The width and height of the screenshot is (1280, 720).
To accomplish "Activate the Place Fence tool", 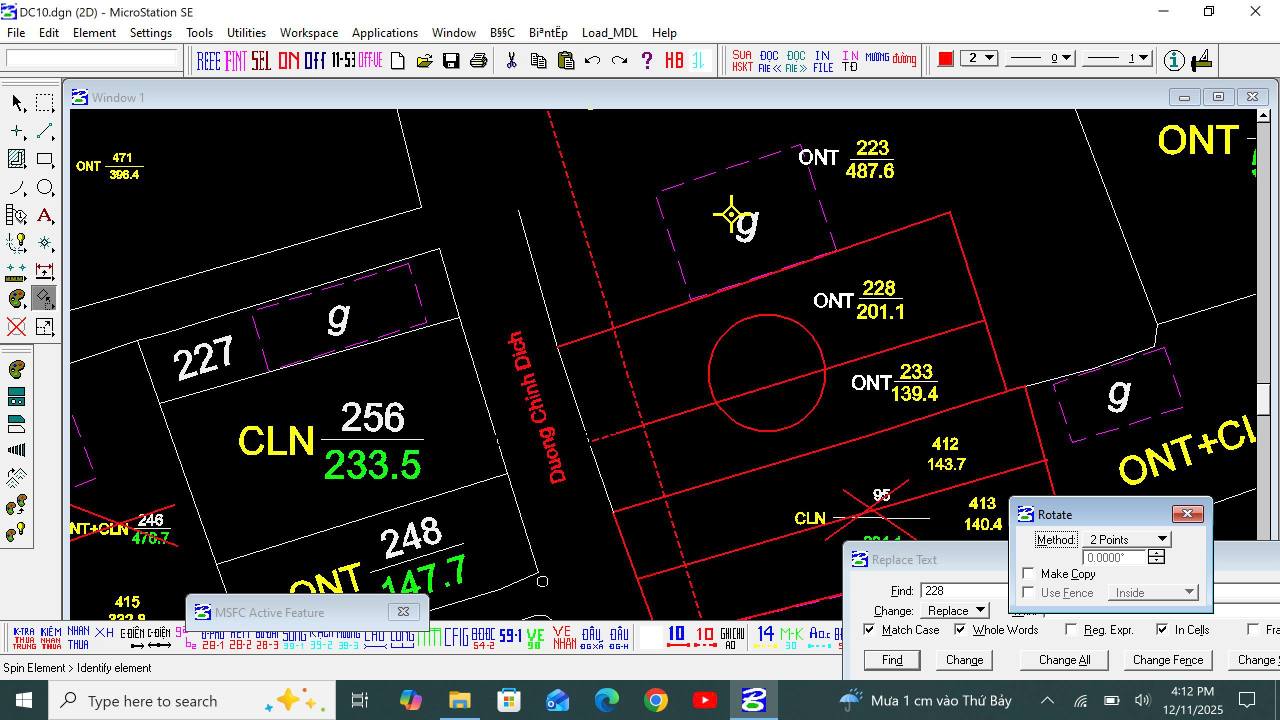I will tap(42, 102).
